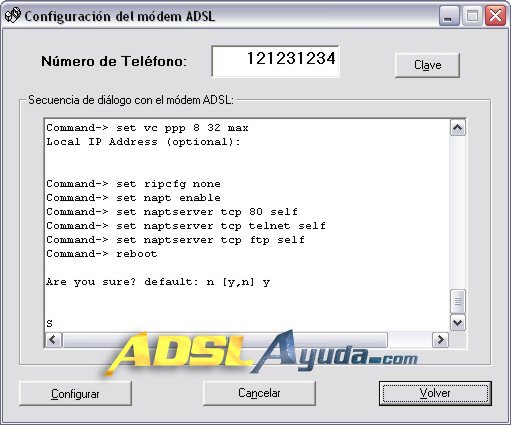Click the 'set vc ppp 8 32 max' line
Screen dimensions: 511x425
tap(147, 128)
